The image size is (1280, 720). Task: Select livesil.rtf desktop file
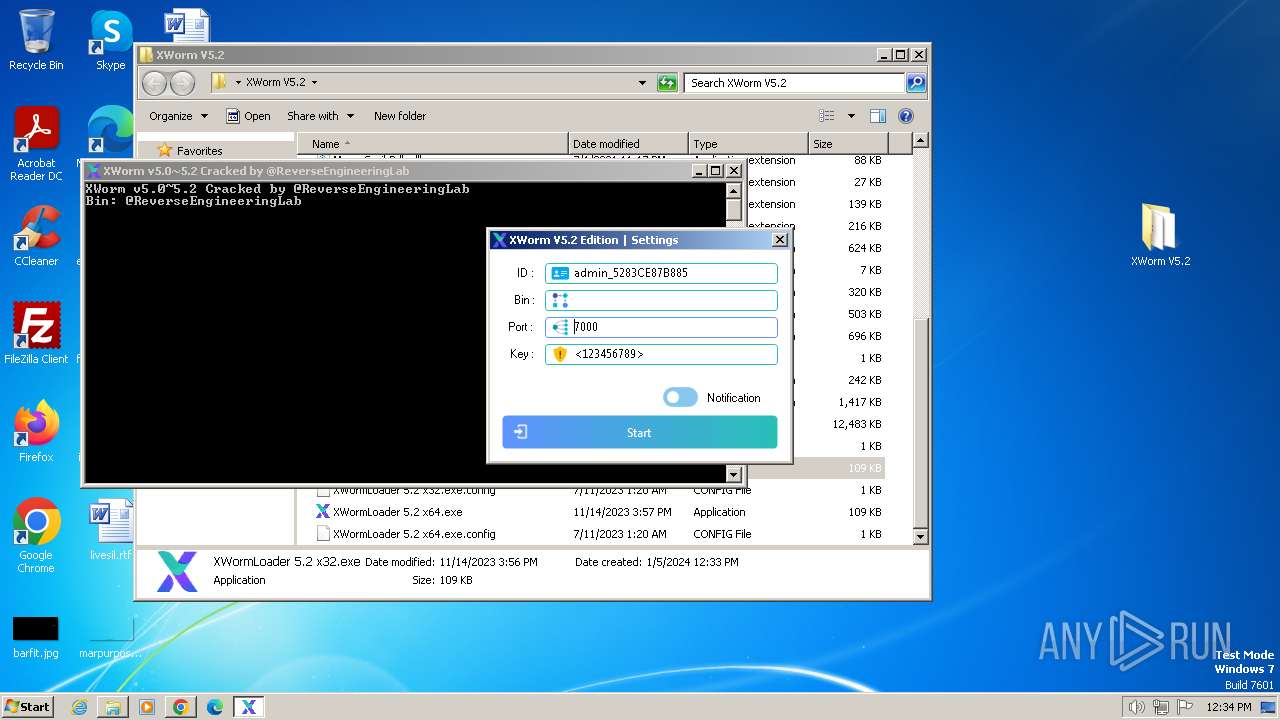(110, 530)
